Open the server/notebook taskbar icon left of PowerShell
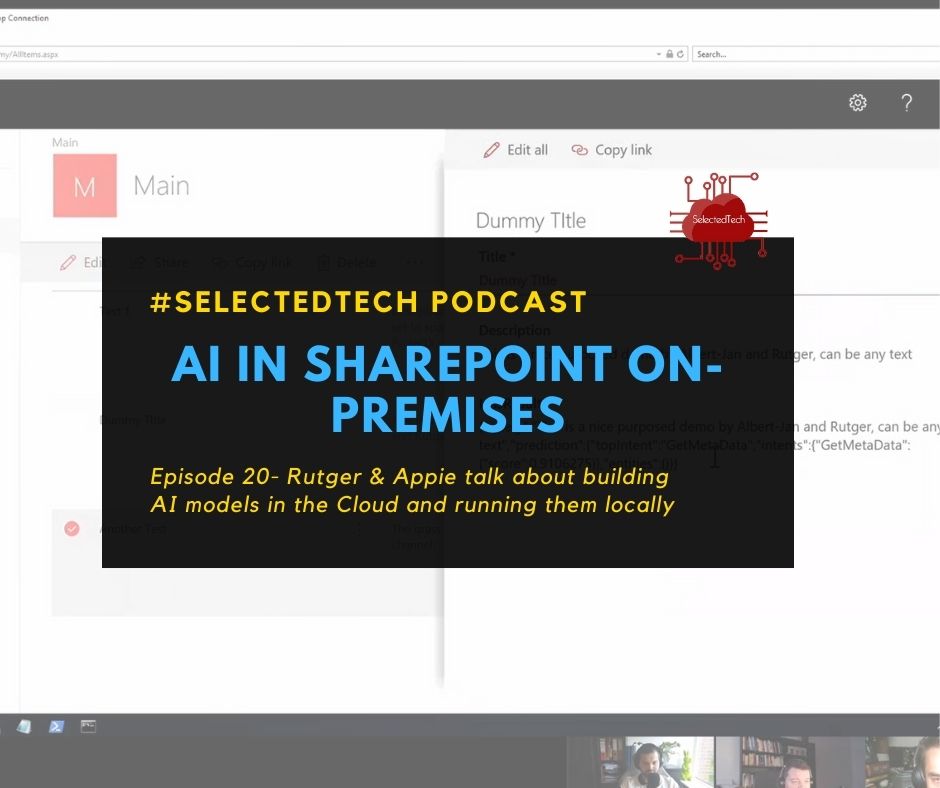This screenshot has width=940, height=788. (24, 726)
